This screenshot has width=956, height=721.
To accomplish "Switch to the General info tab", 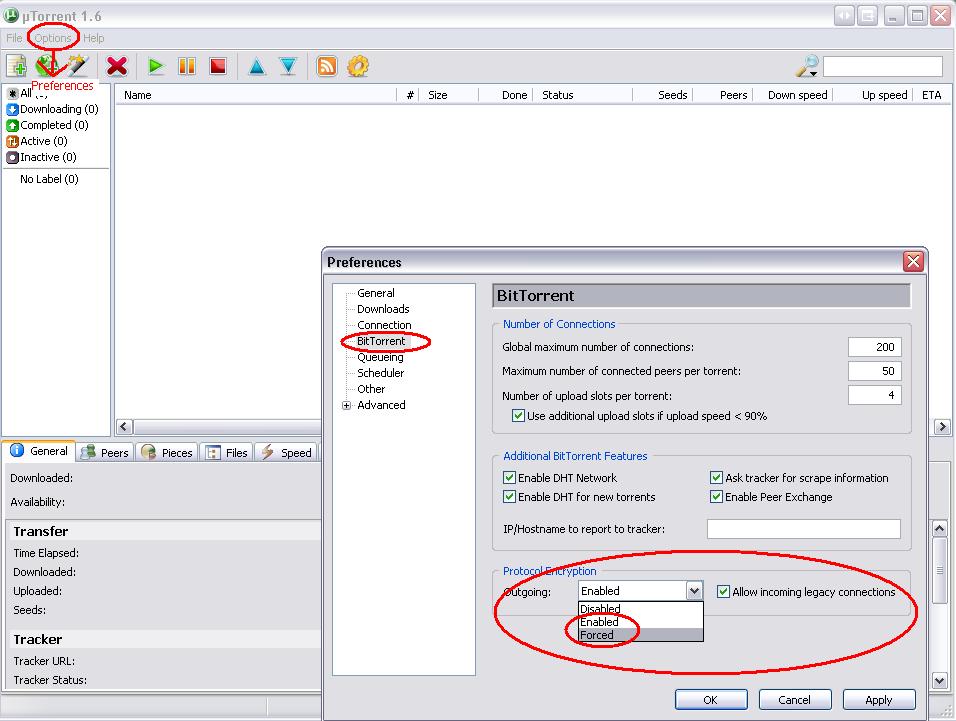I will [39, 451].
